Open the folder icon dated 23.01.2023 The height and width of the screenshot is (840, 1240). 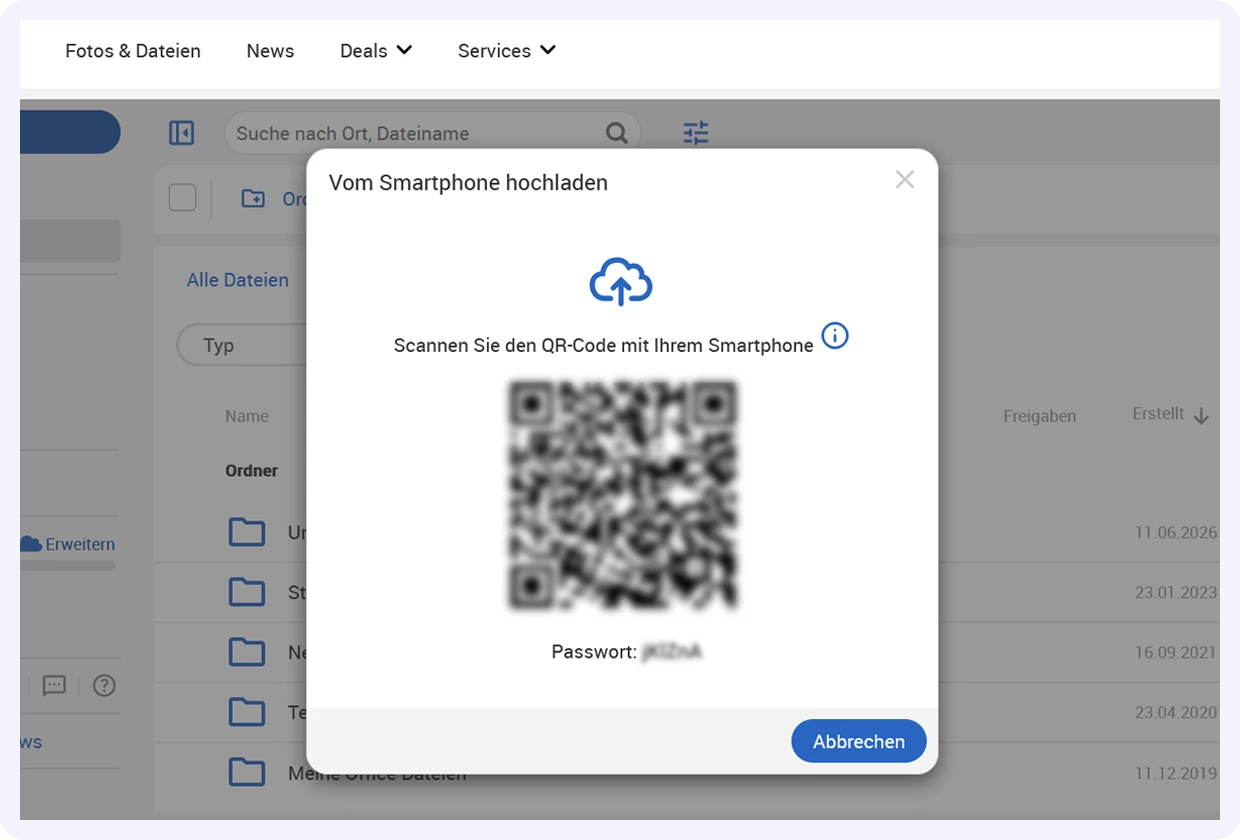[247, 592]
